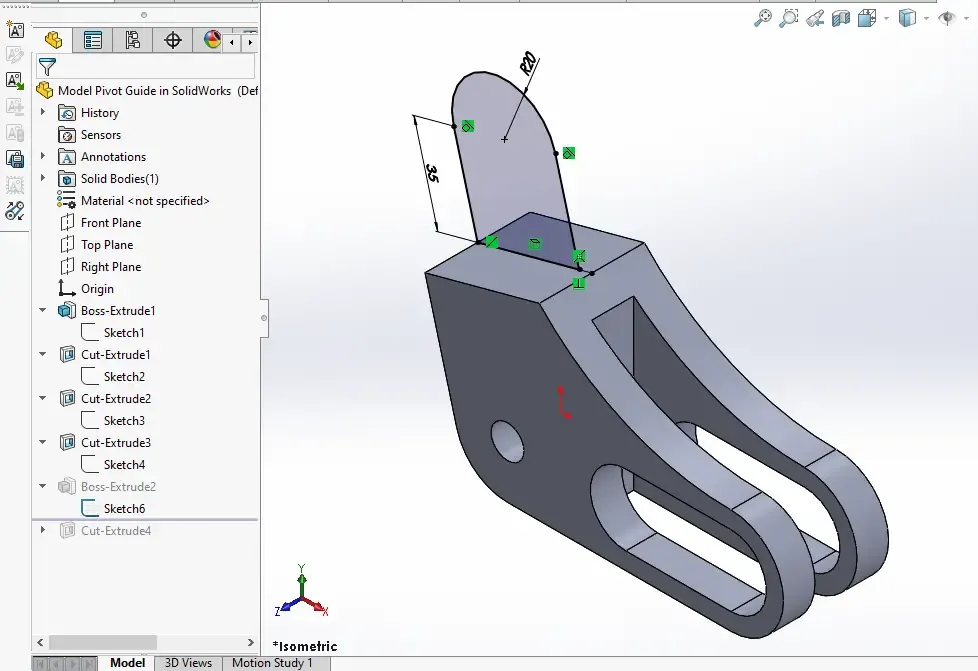
Task: Expand the Annotations folder
Action: tap(42, 156)
